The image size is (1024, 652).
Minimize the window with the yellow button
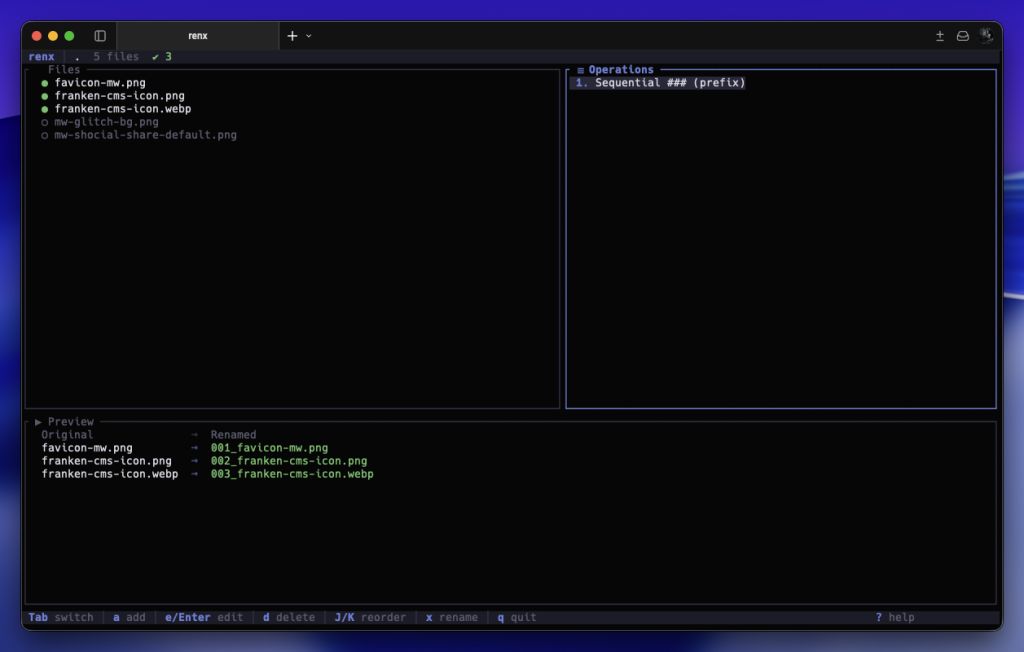click(x=53, y=36)
